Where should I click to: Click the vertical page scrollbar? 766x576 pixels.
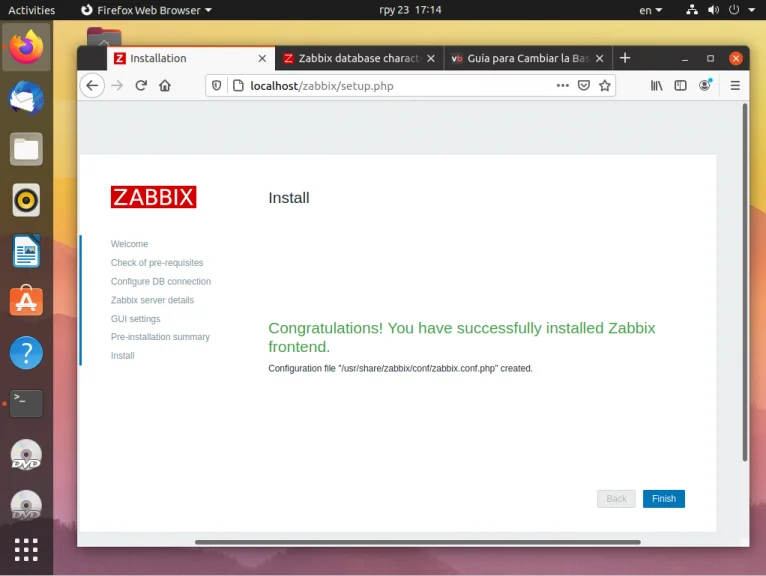point(745,282)
